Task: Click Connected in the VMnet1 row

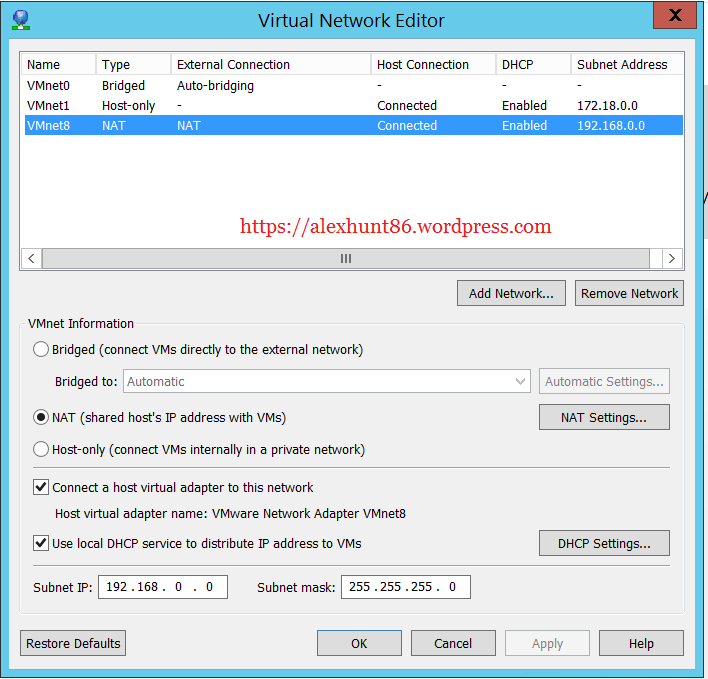Action: tap(407, 106)
